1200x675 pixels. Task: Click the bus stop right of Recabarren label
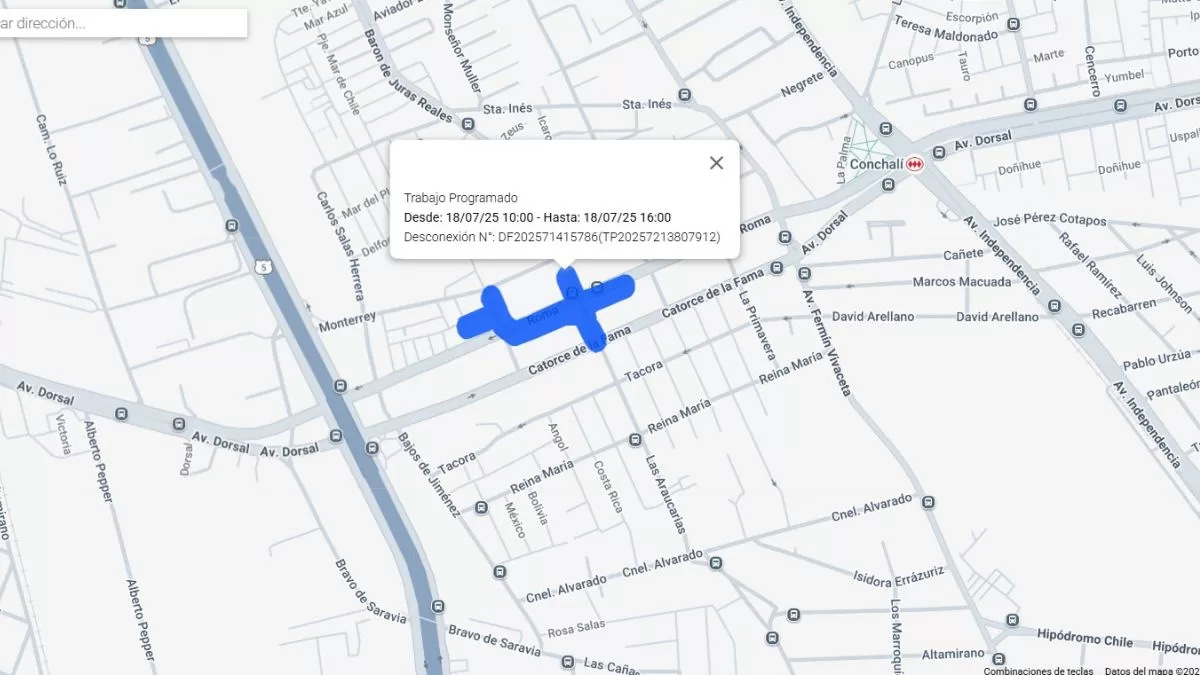click(1078, 329)
